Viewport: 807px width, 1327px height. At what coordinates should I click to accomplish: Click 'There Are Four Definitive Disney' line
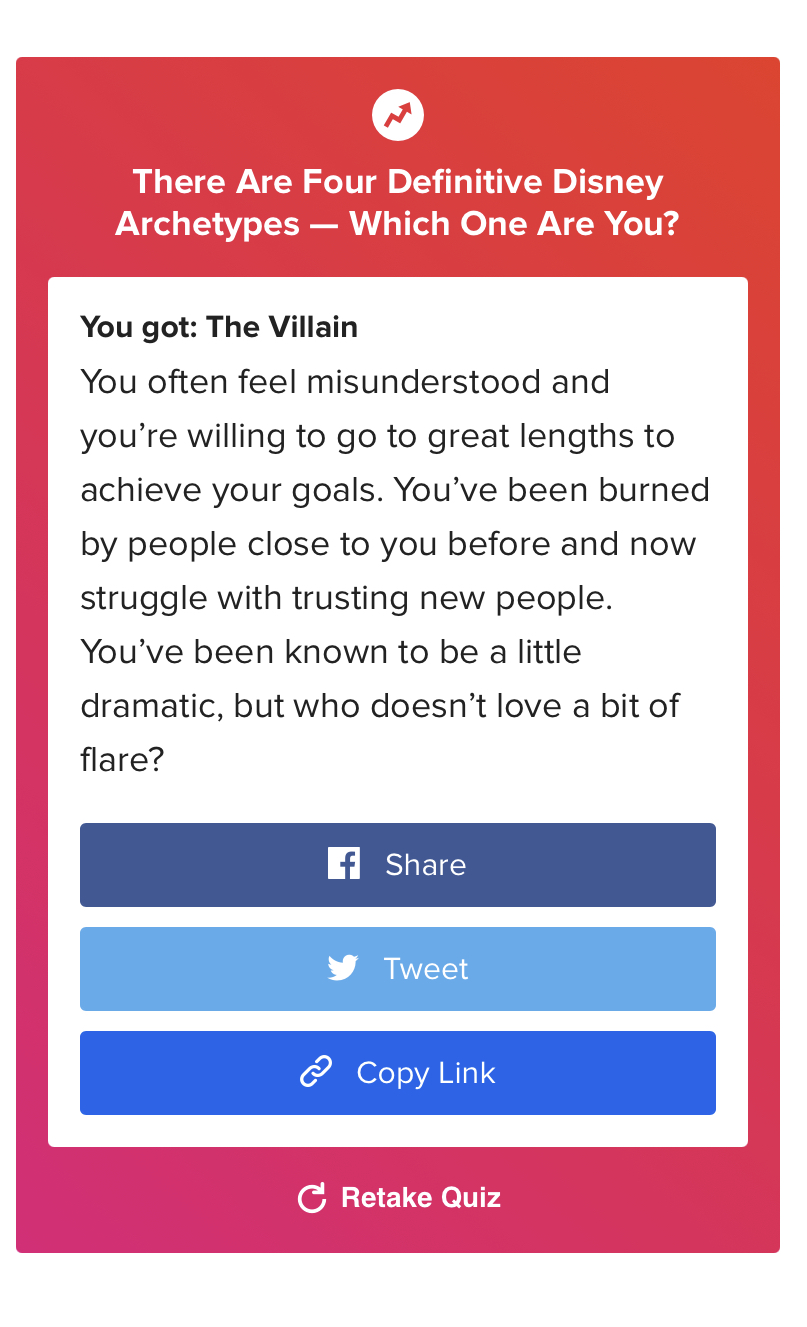[398, 182]
